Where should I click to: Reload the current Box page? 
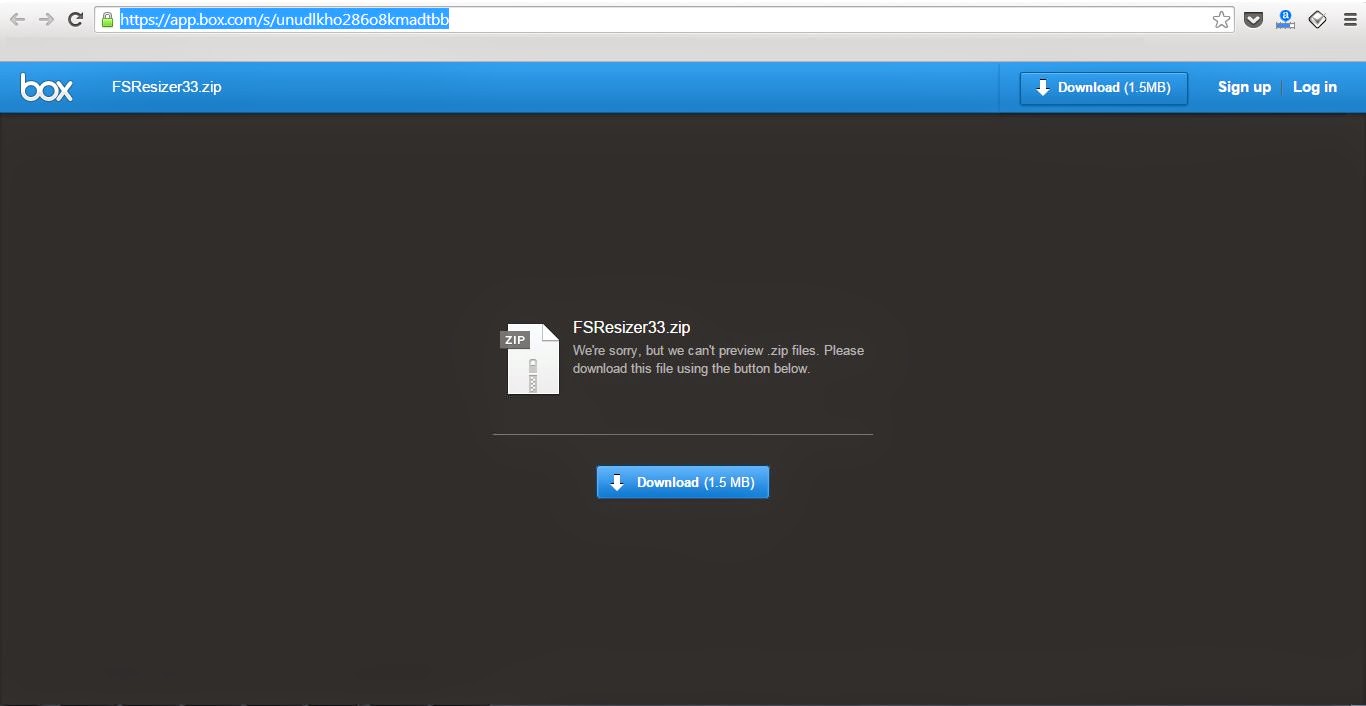[x=75, y=19]
